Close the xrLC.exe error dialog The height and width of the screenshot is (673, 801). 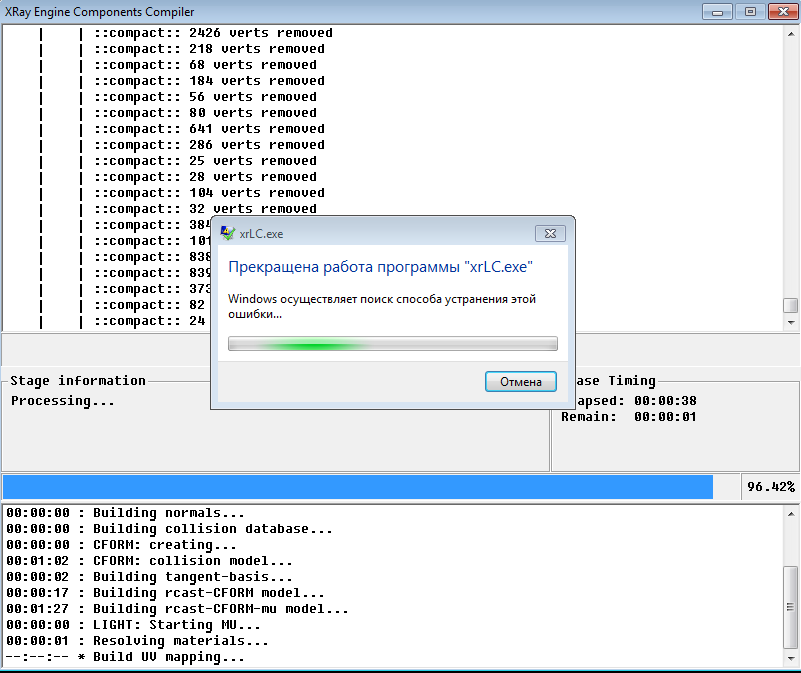tap(551, 233)
